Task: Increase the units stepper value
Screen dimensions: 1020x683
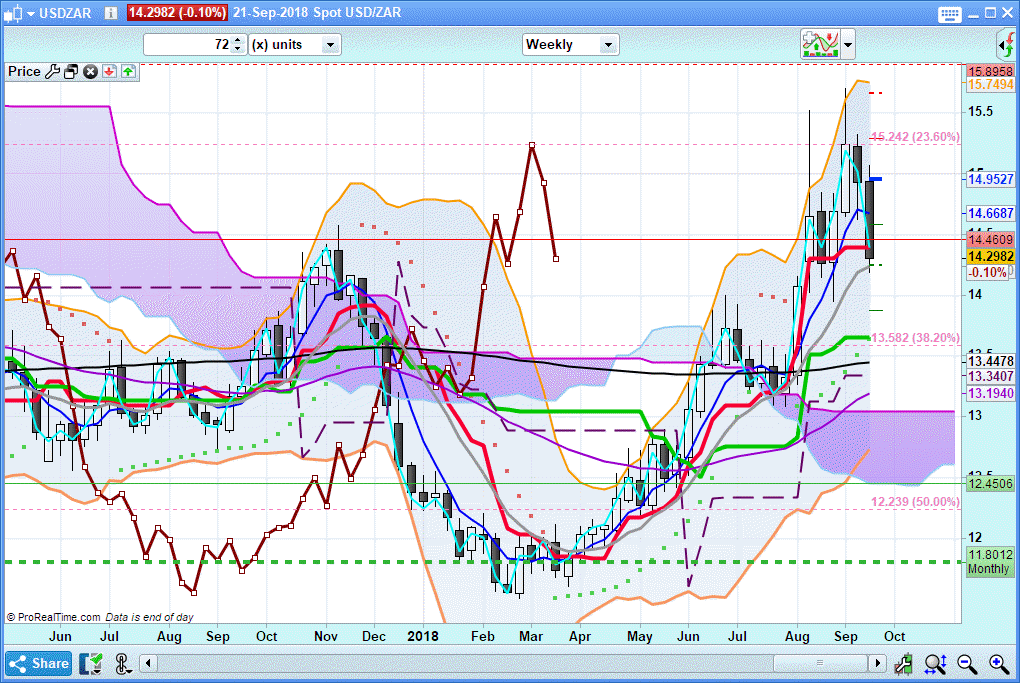Action: point(238,40)
